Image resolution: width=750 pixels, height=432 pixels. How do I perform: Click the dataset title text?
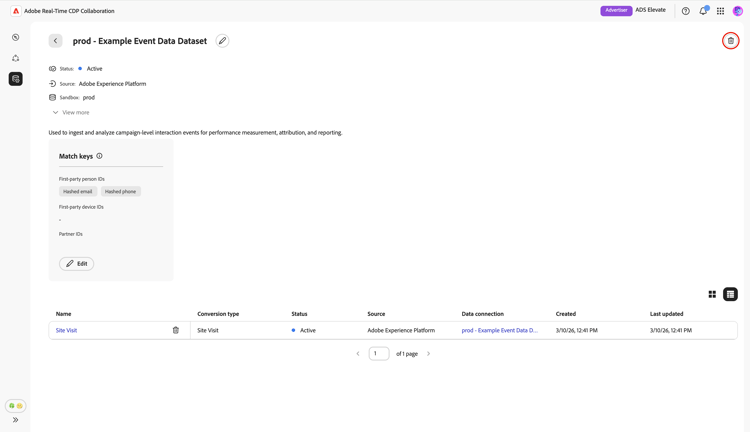tap(140, 41)
